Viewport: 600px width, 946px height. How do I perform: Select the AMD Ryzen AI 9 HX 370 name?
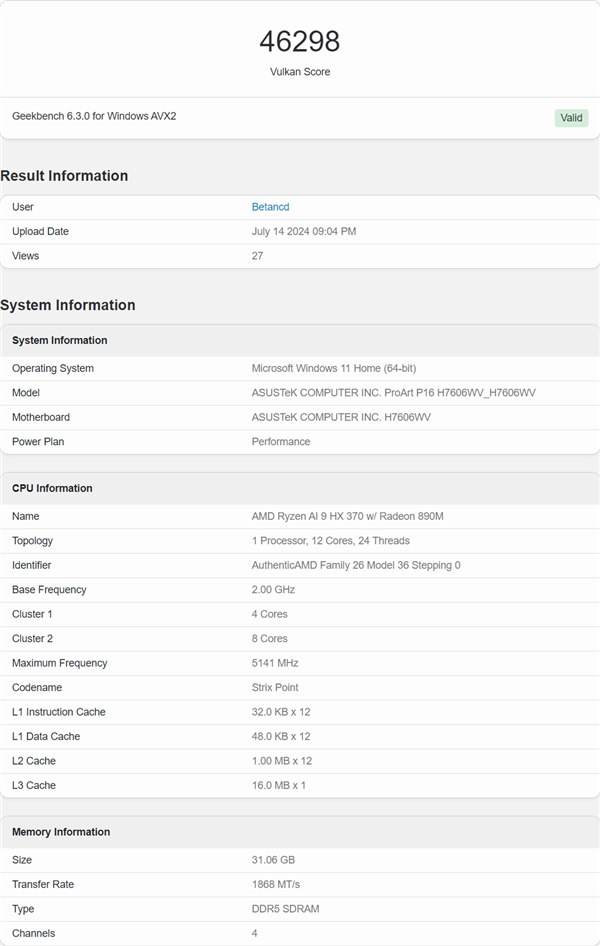[347, 517]
